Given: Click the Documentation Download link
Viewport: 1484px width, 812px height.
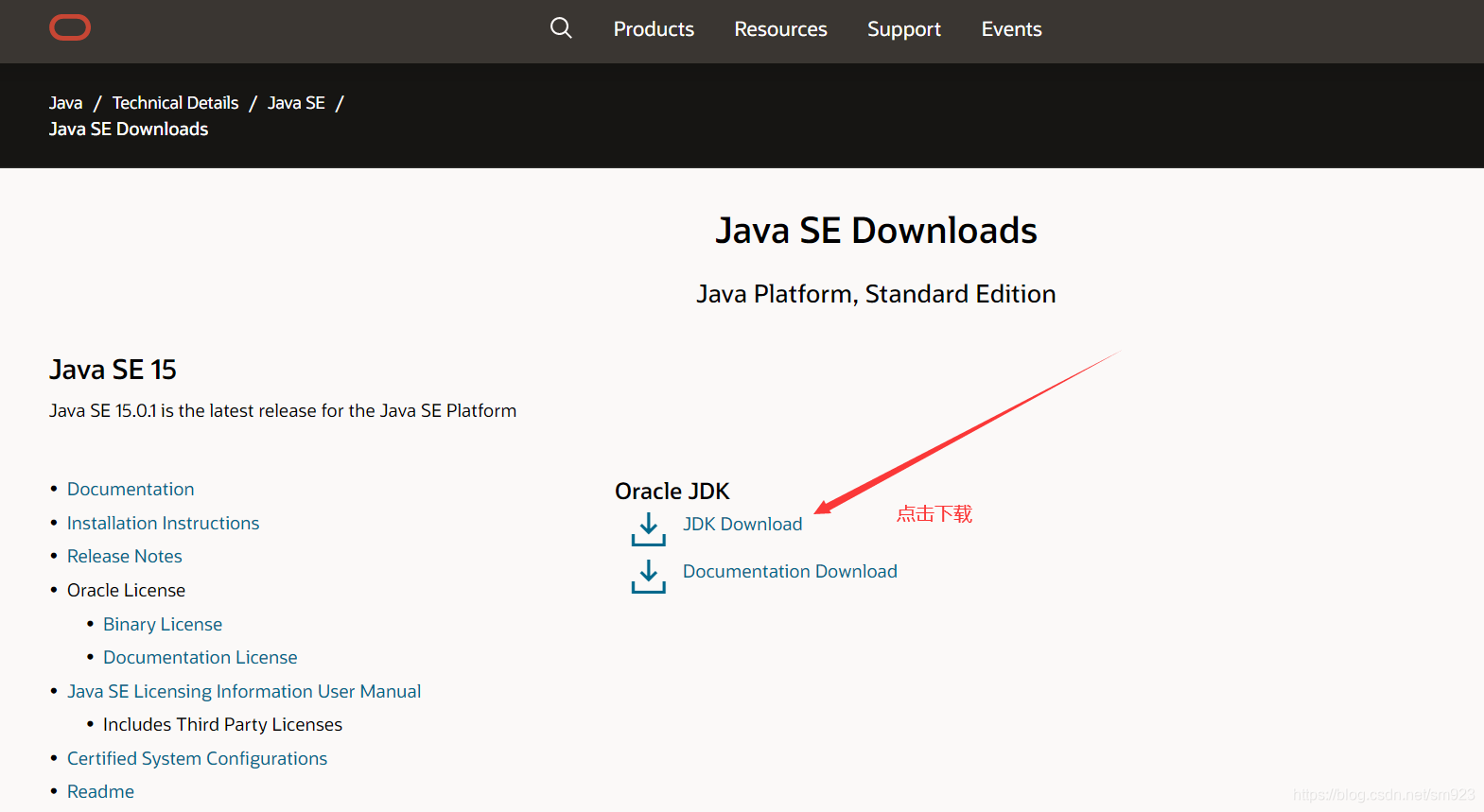Looking at the screenshot, I should click(790, 571).
